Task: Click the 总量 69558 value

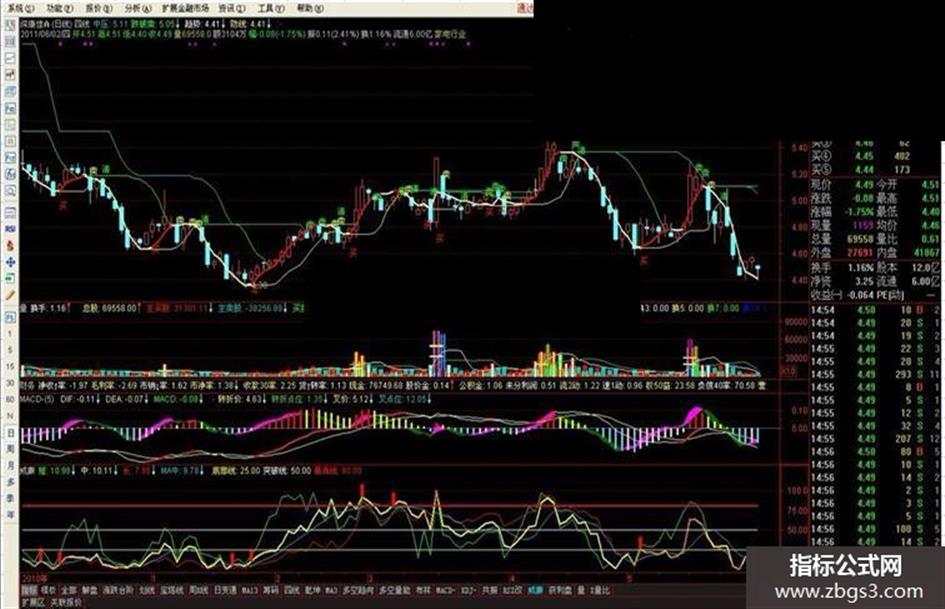Action: pos(860,239)
